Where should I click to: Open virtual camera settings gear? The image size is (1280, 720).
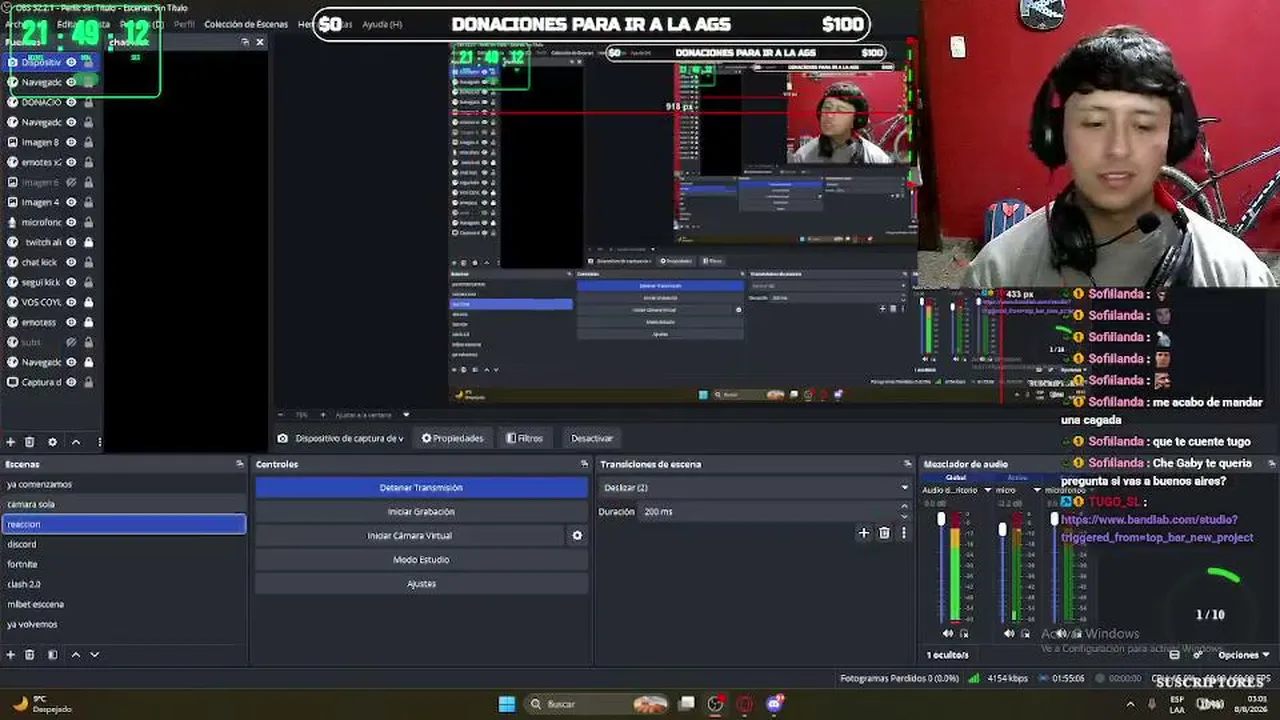[x=577, y=536]
